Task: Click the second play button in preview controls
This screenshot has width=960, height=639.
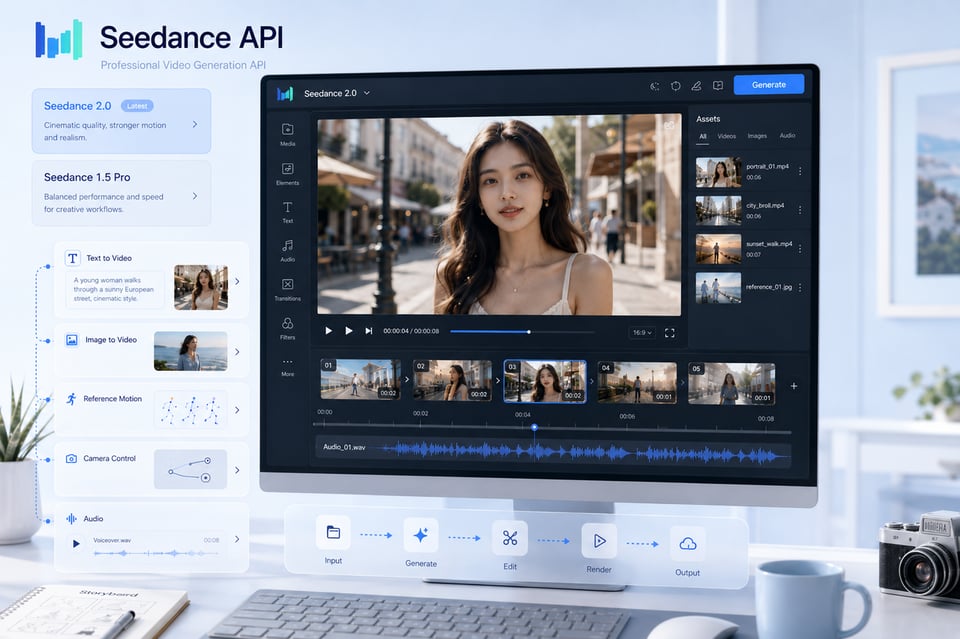Action: (x=348, y=331)
